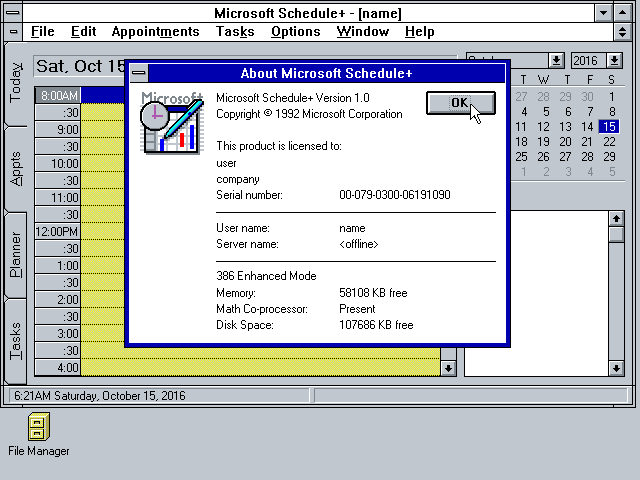Viewport: 640px width, 480px height.
Task: Switch to the Today tab
Action: tap(16, 82)
